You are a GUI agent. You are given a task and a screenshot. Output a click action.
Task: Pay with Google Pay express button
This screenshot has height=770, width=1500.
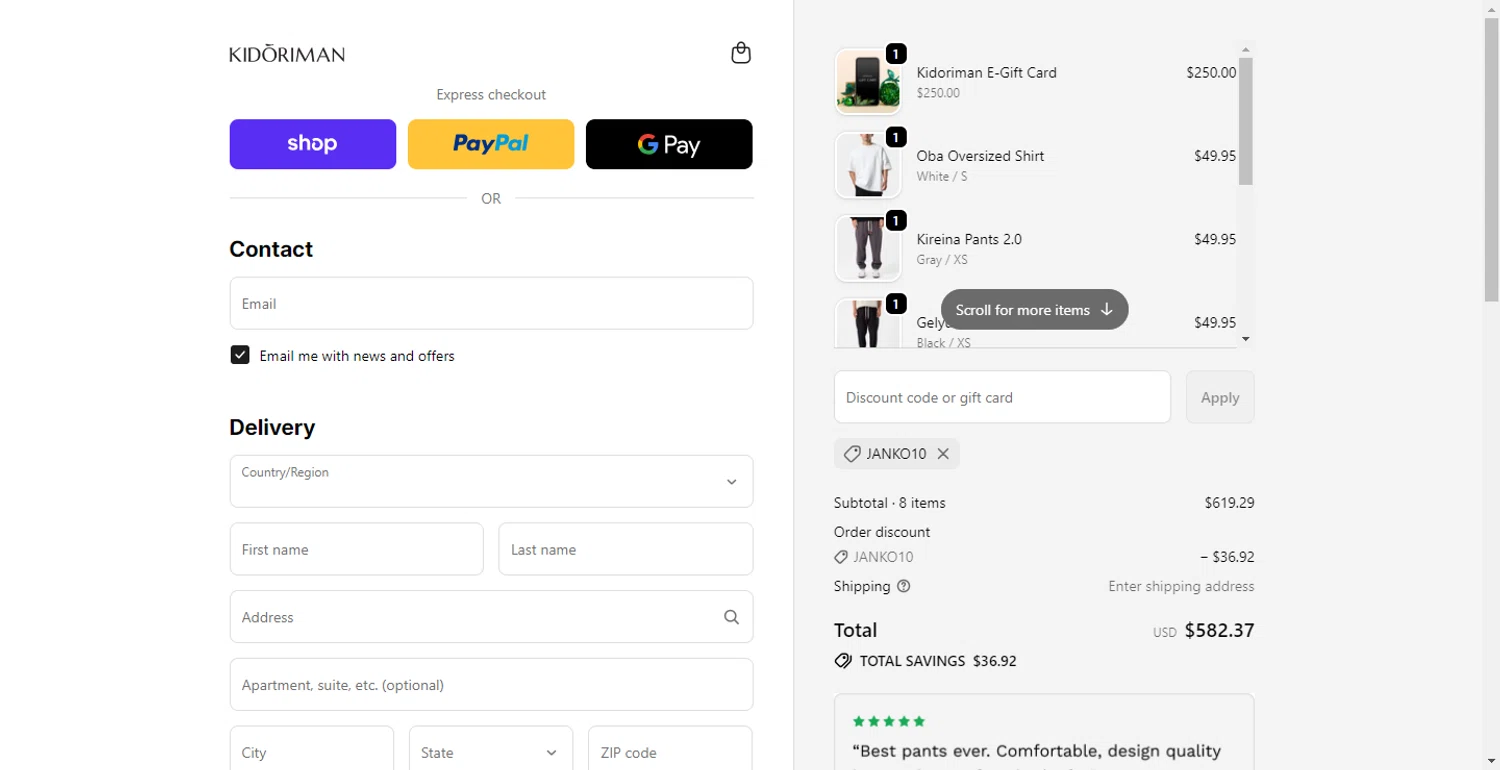[x=669, y=144]
